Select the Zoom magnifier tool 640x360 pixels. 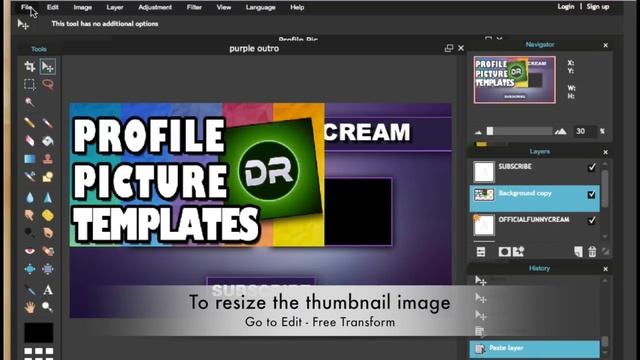[48, 307]
